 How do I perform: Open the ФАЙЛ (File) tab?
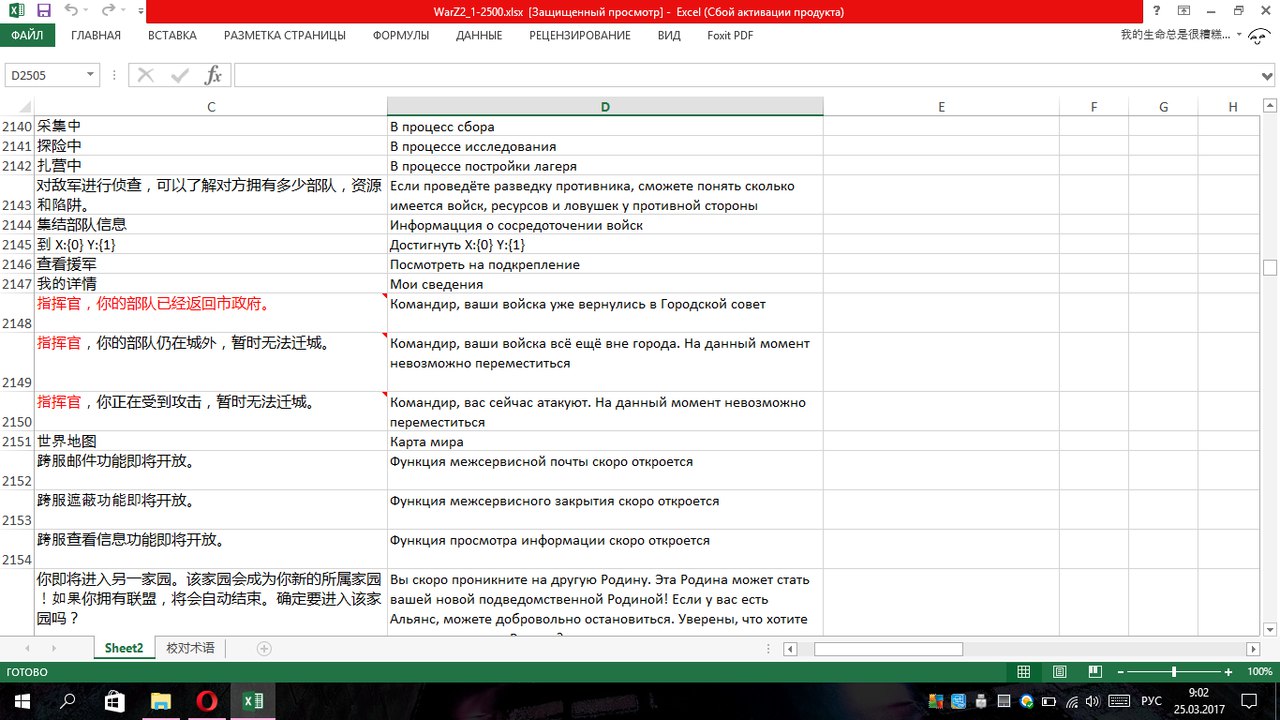[27, 35]
